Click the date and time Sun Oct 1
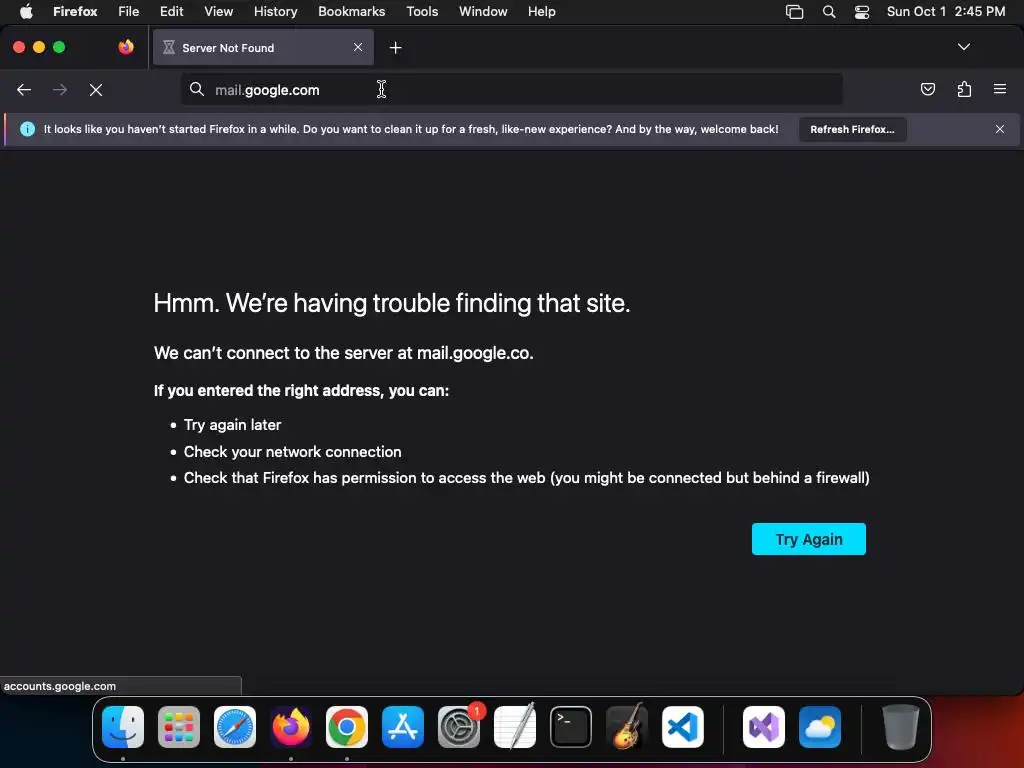 click(x=946, y=11)
